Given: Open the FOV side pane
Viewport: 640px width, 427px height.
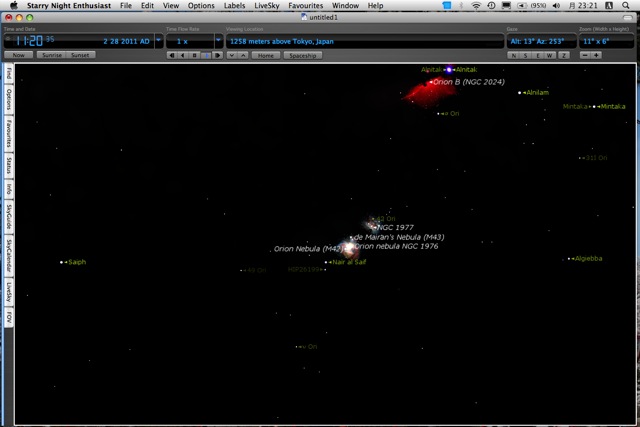Looking at the screenshot, I should 9,317.
